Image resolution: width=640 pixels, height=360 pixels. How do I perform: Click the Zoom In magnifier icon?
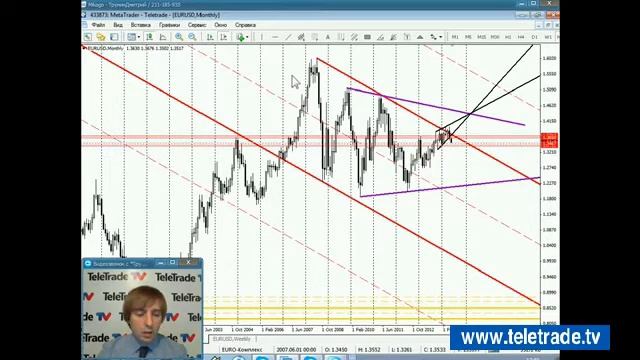[x=179, y=37]
